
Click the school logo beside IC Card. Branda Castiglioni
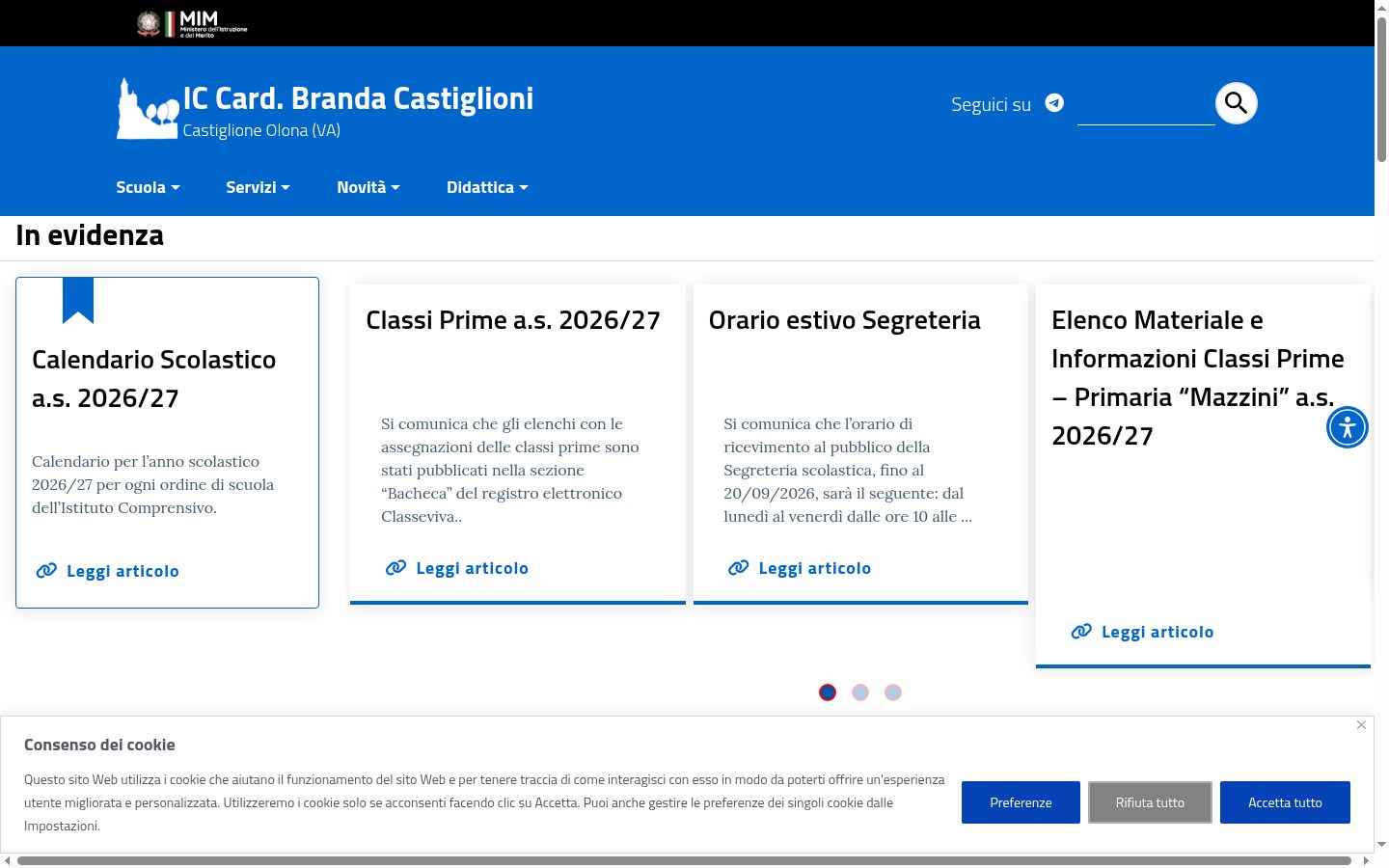point(149,108)
